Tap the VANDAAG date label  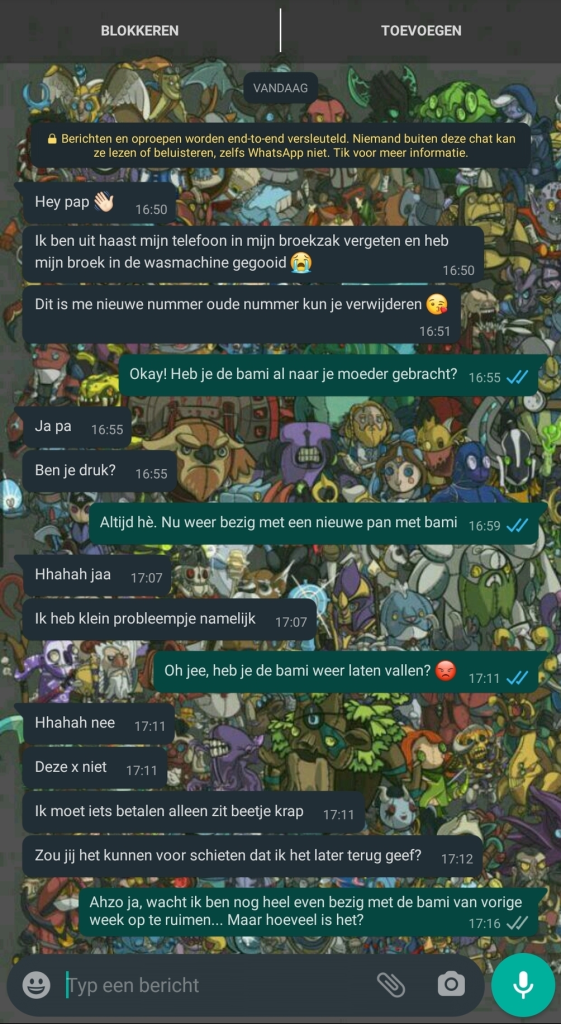[281, 88]
